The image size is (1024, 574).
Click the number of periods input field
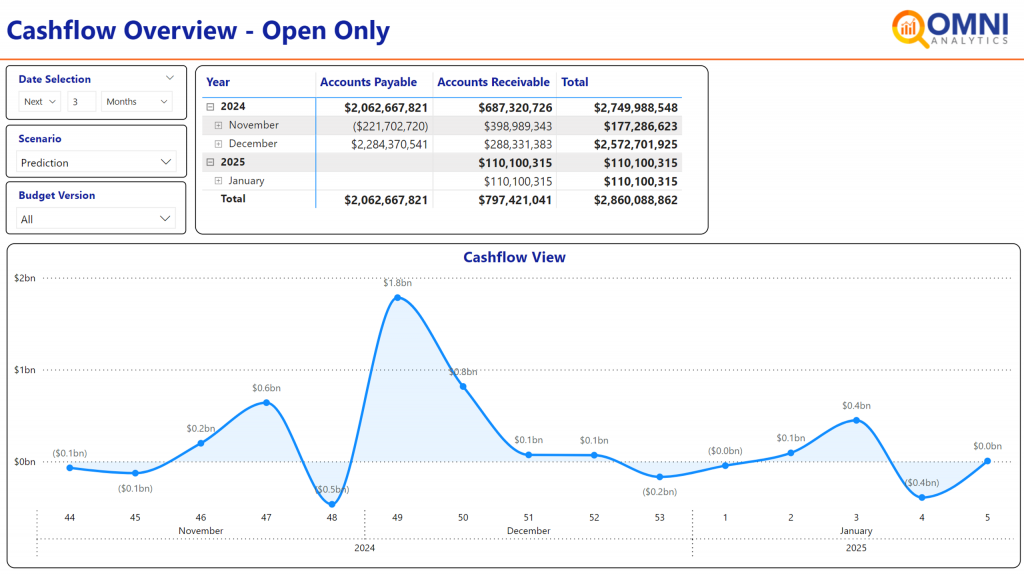82,102
